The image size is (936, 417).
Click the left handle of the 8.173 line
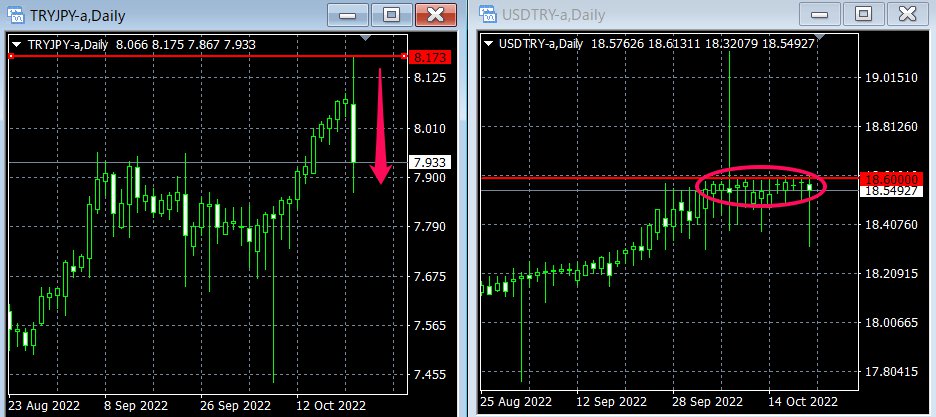pos(11,57)
